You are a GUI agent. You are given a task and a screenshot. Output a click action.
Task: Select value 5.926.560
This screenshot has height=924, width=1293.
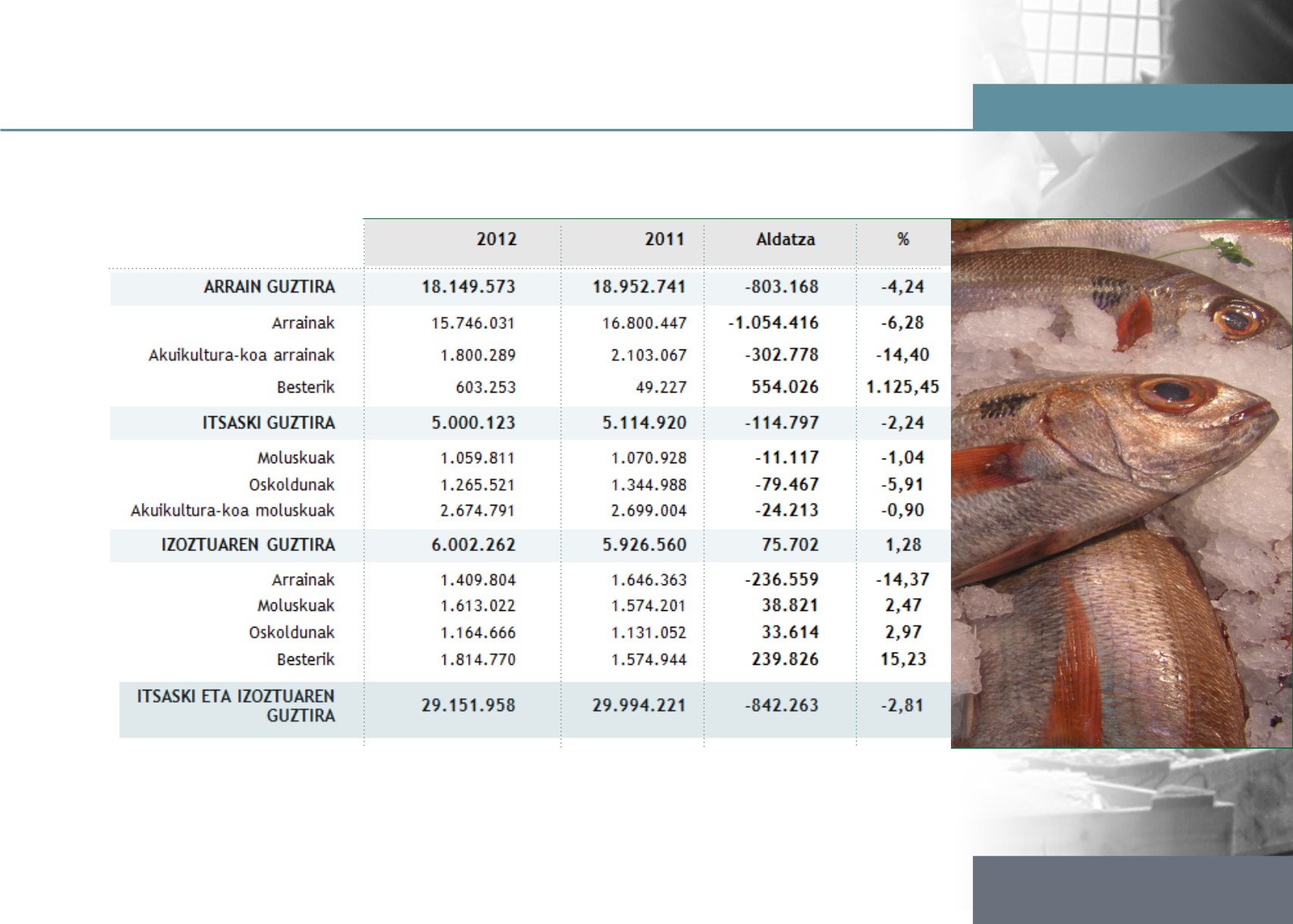645,545
